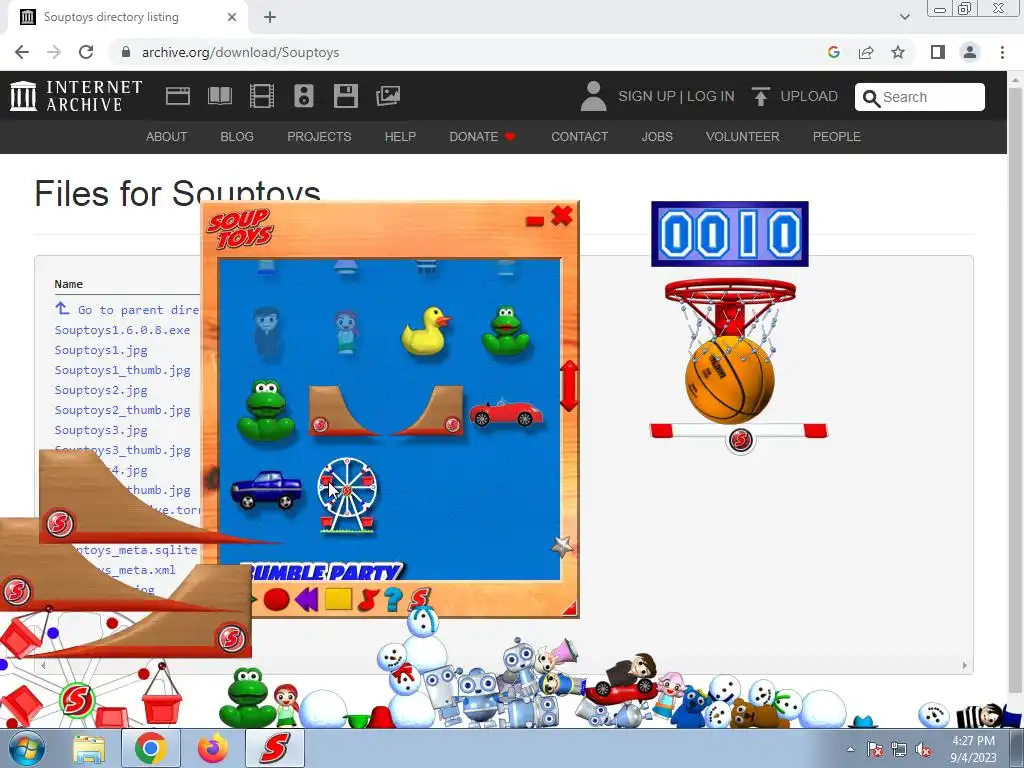This screenshot has width=1024, height=768.
Task: Open the Images icon in archive navbar
Action: click(388, 96)
